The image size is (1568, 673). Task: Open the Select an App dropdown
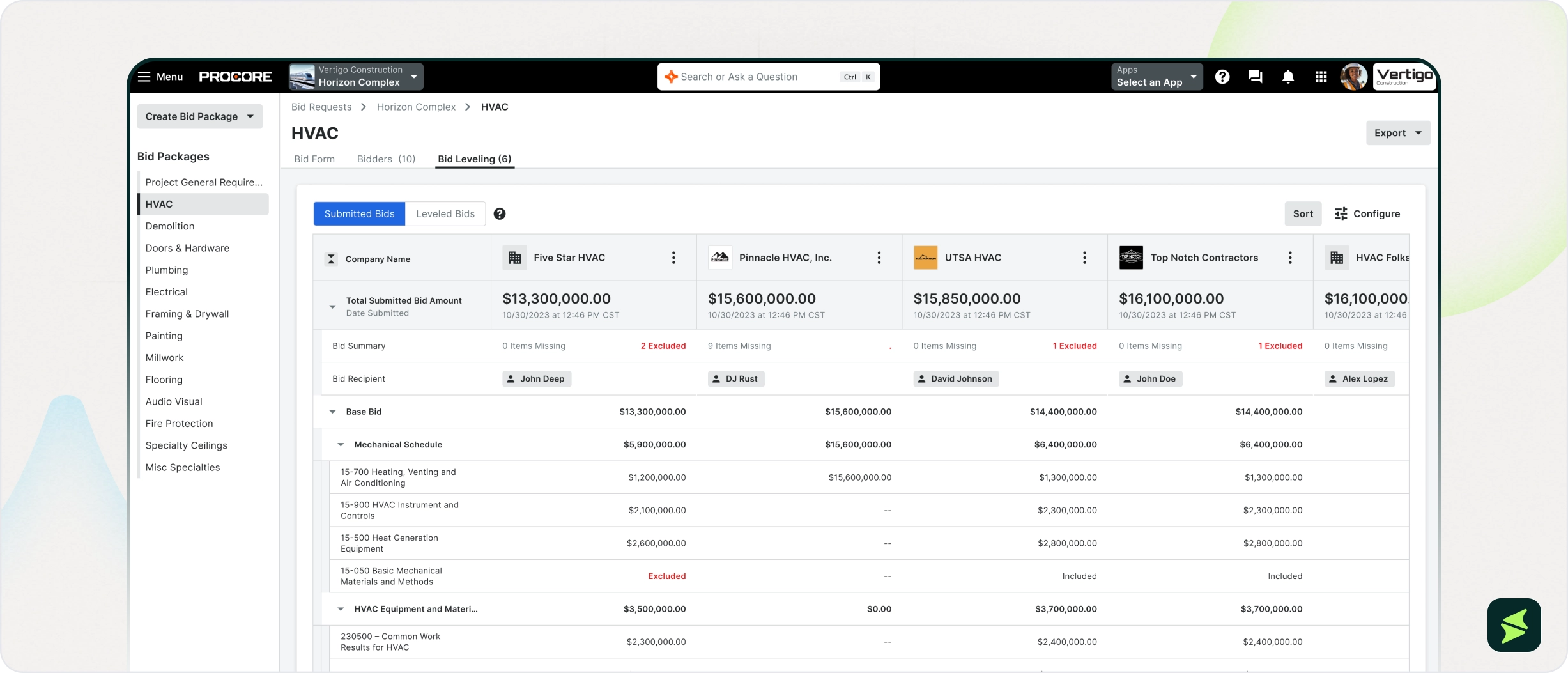1157,77
